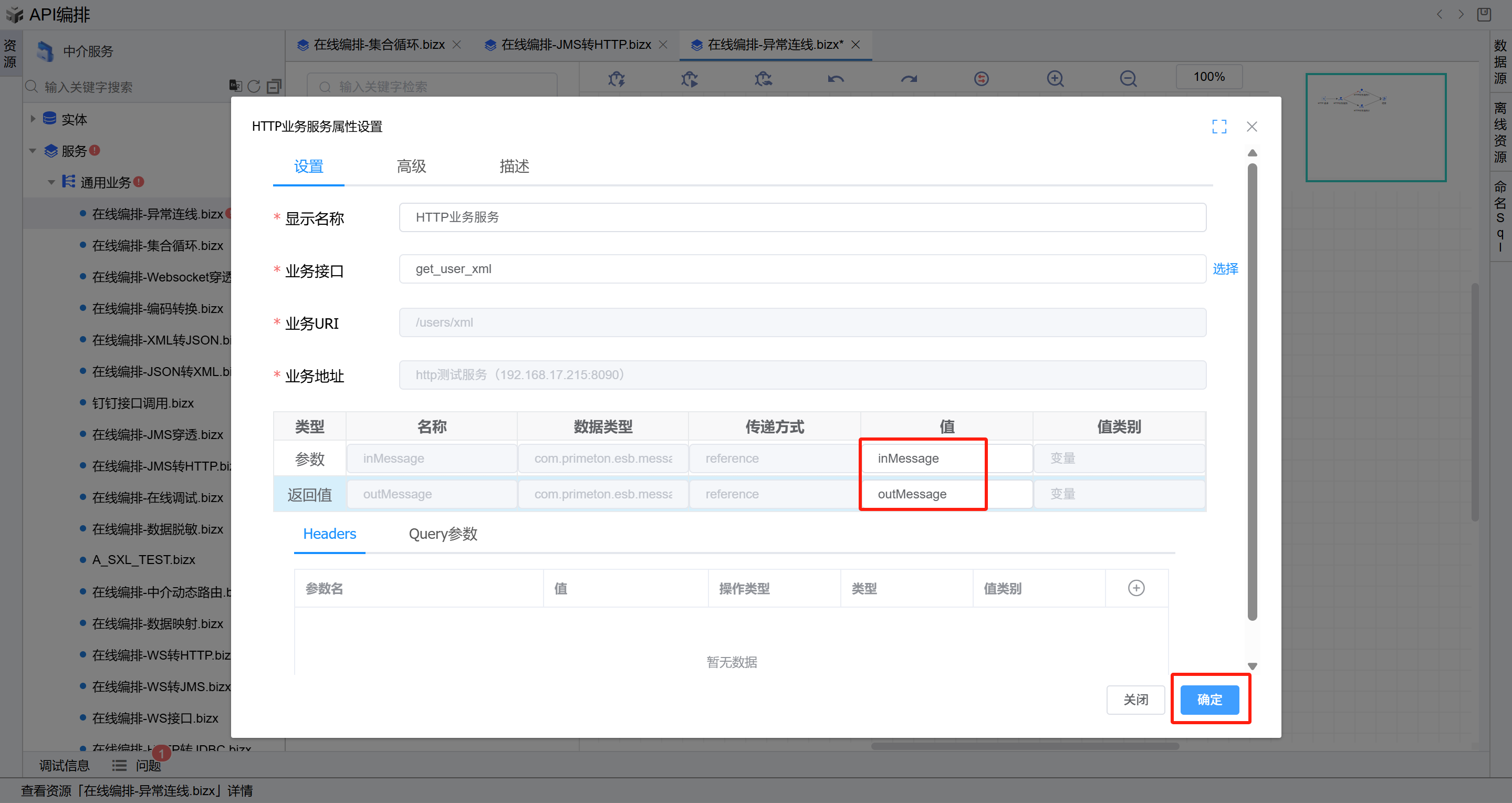
Task: Click the 显示名称 input field
Action: pyautogui.click(x=802, y=217)
